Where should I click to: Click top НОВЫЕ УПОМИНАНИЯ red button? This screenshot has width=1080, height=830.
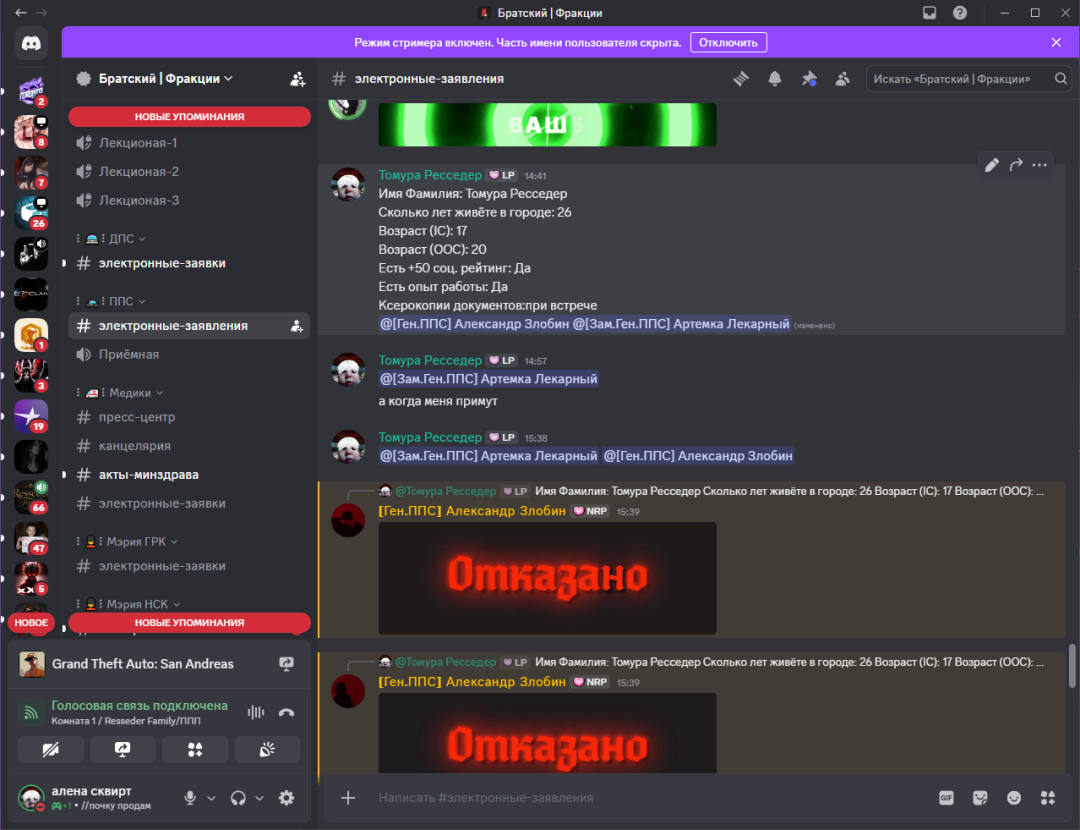tap(189, 116)
